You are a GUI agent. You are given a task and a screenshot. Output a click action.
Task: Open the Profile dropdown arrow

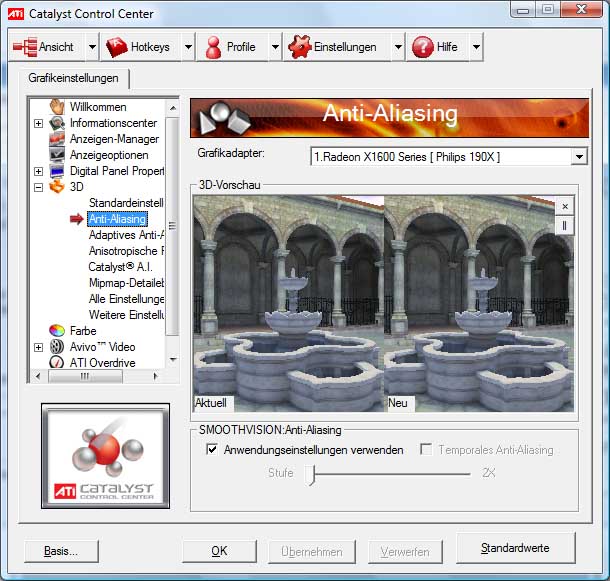pyautogui.click(x=275, y=47)
